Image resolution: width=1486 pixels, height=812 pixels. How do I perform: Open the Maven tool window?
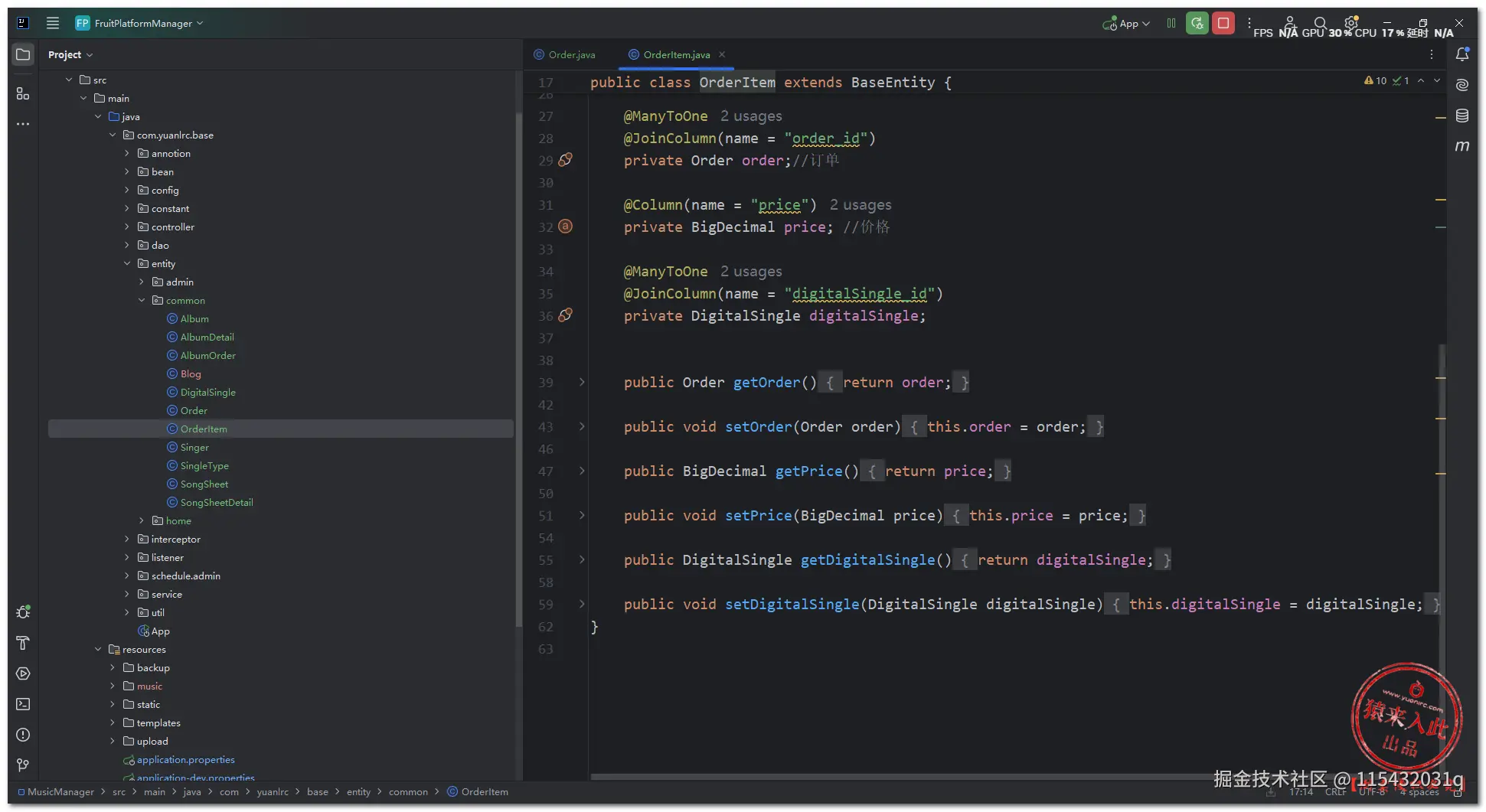tap(1462, 146)
